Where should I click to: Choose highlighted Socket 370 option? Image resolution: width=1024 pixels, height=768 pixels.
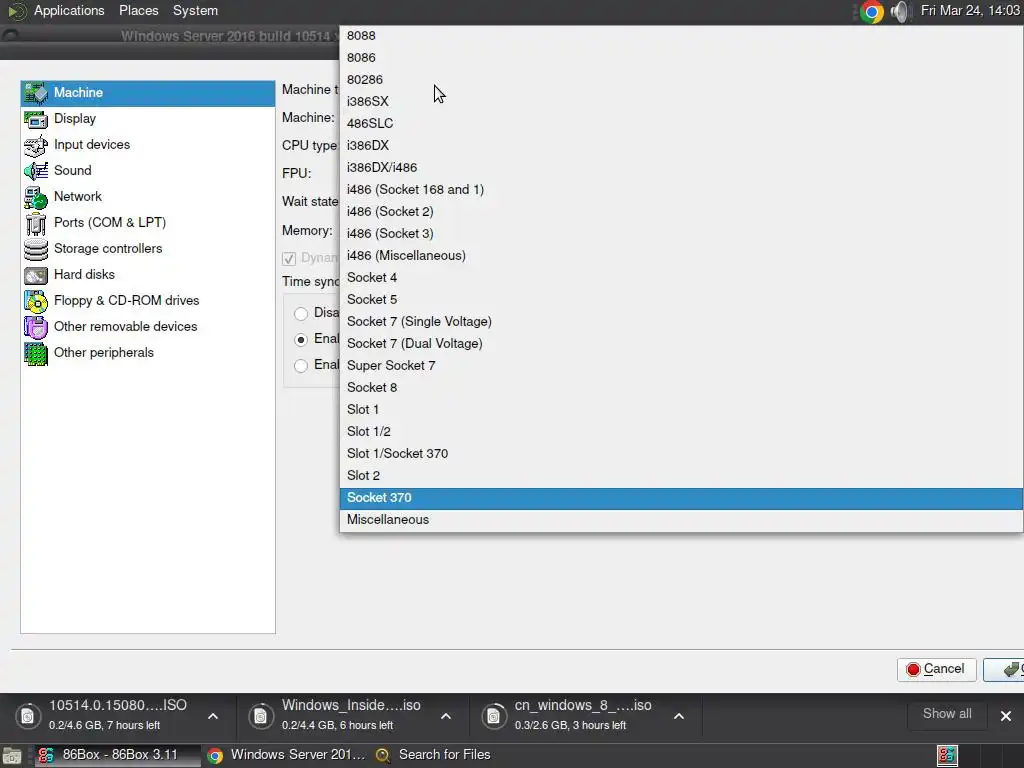(x=681, y=498)
